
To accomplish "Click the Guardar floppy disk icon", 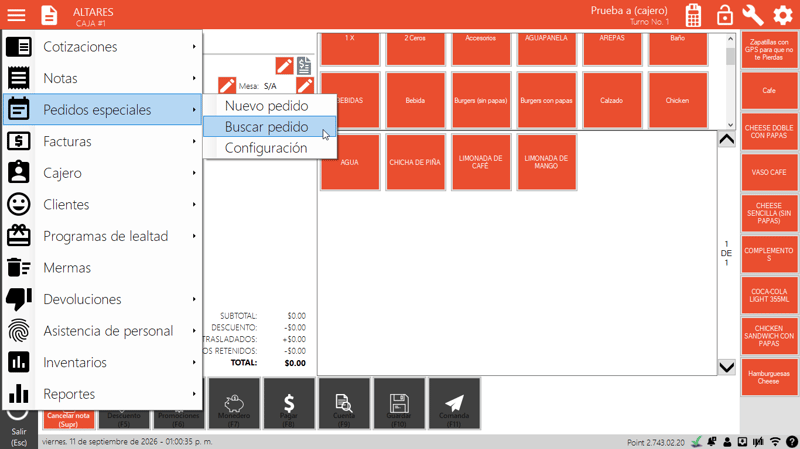I will (x=399, y=403).
